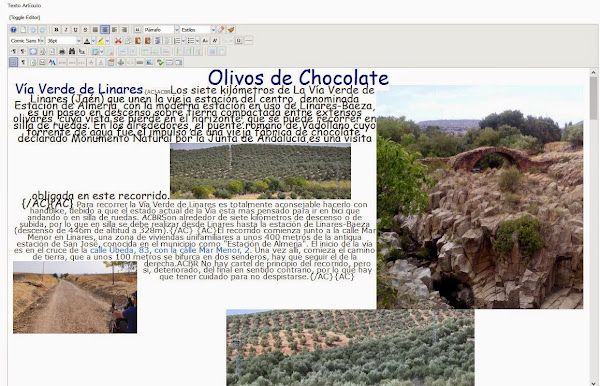Insert a table using the table icon
The width and height of the screenshot is (600, 386).
click(95, 51)
